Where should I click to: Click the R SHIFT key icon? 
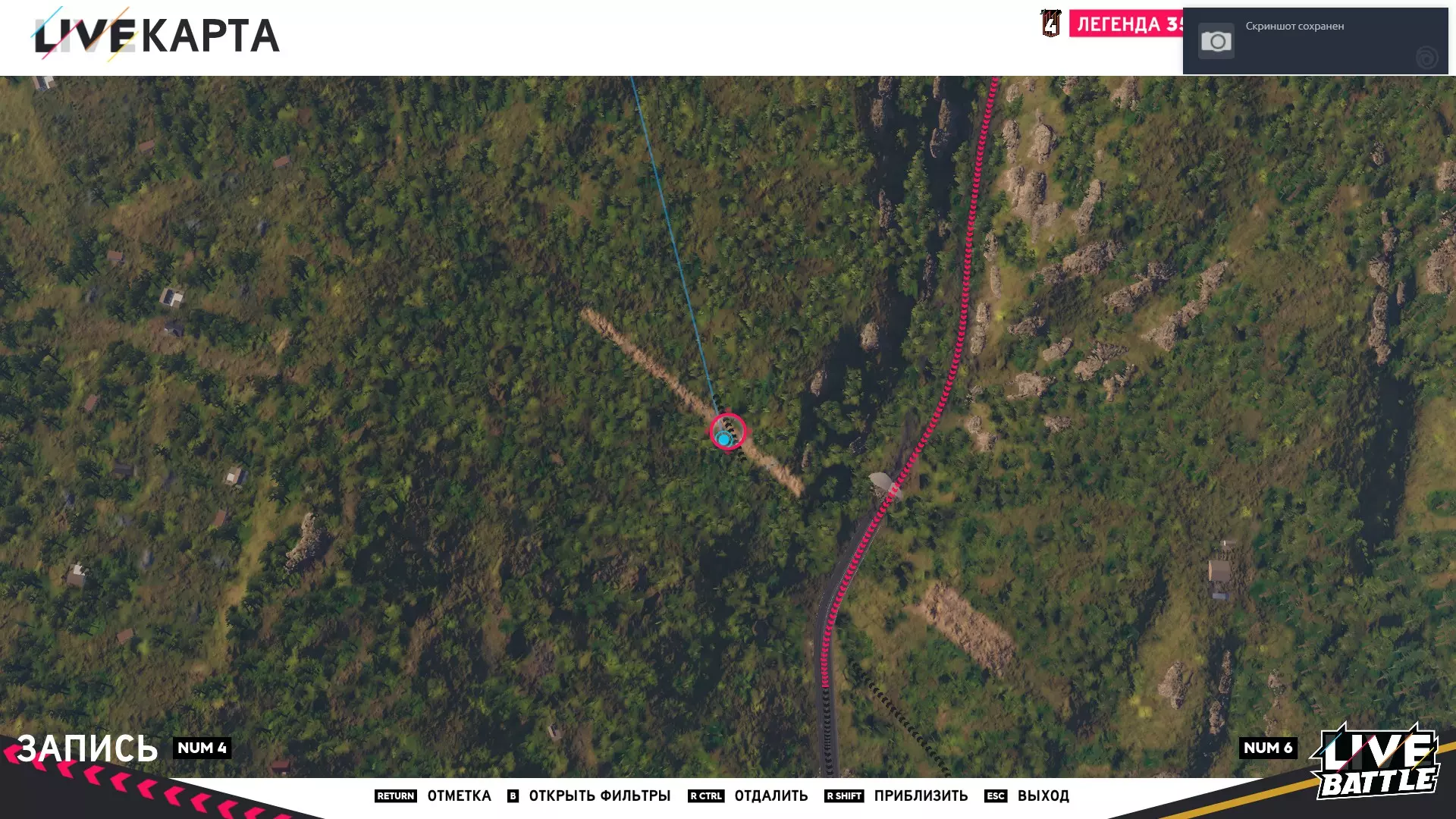pos(844,795)
